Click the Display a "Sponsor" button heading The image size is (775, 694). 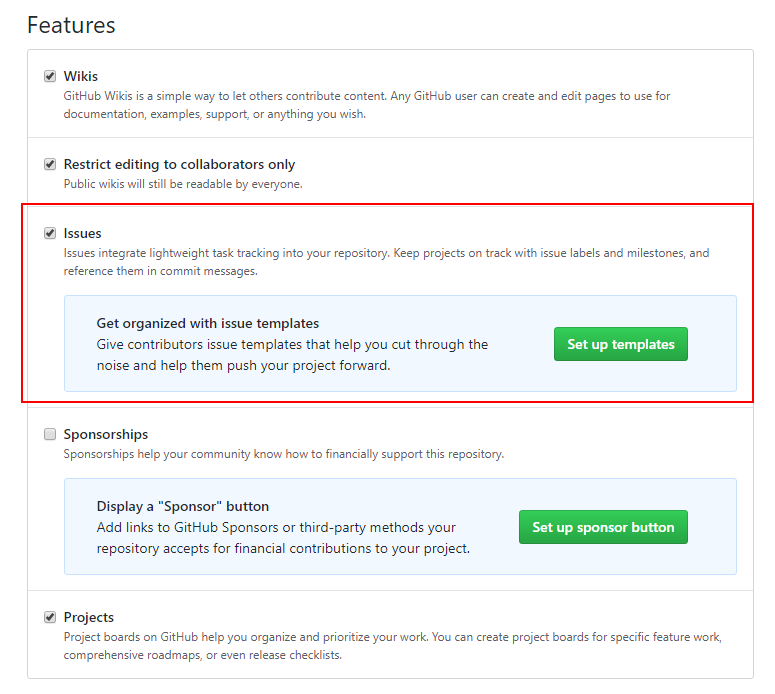[x=182, y=506]
